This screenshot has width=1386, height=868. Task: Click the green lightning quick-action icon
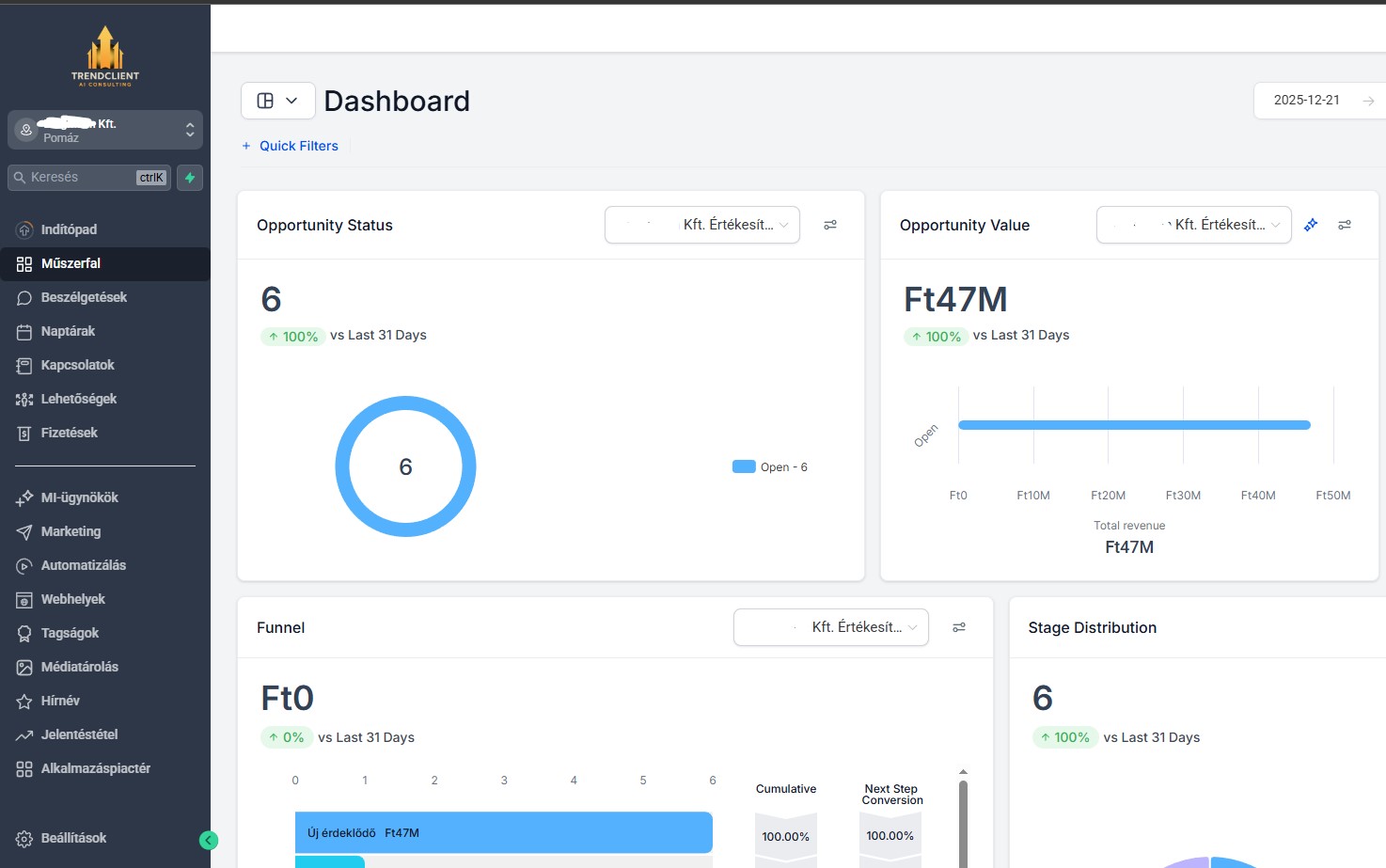(x=190, y=178)
